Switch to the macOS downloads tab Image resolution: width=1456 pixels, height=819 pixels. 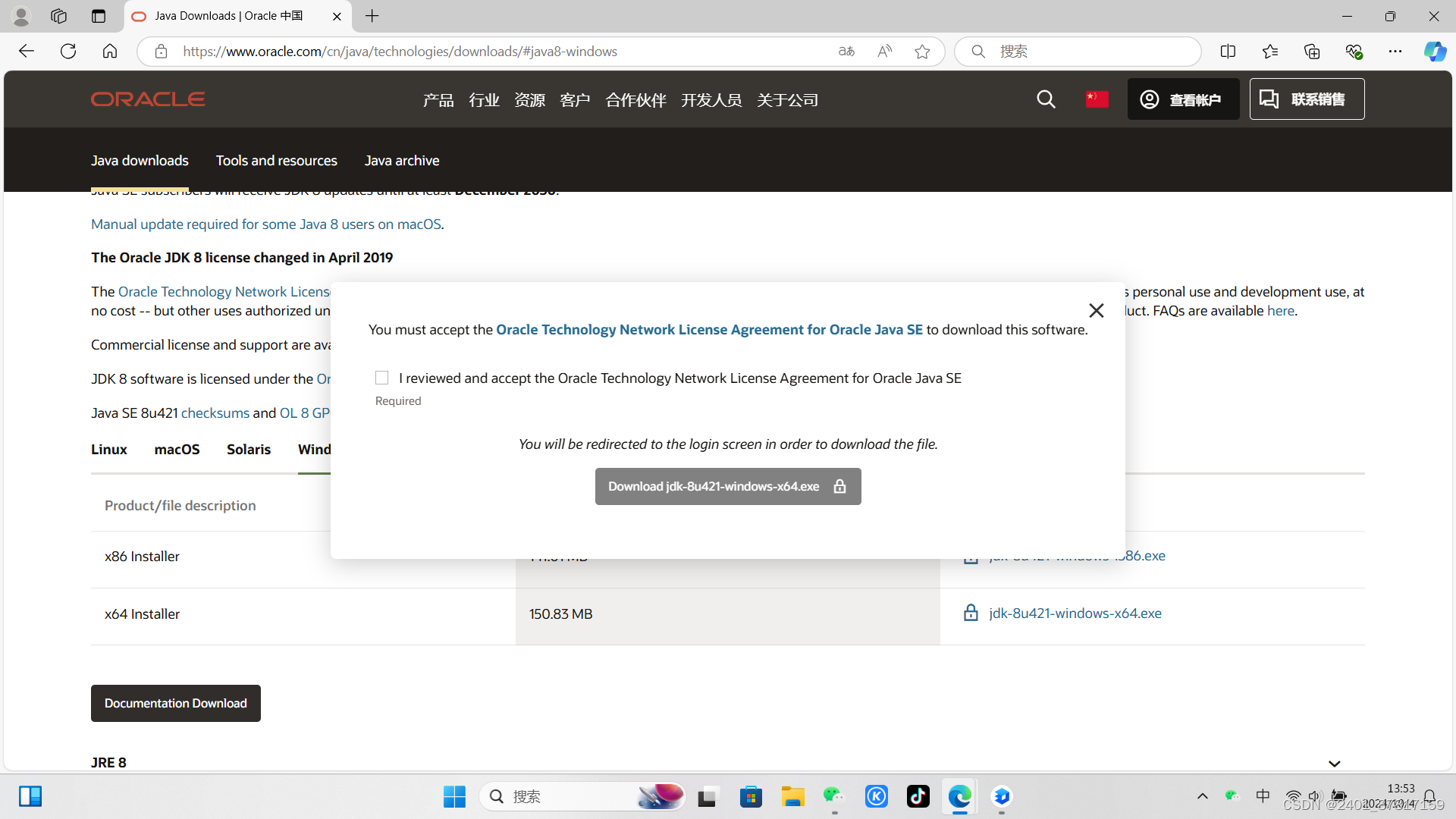[177, 449]
